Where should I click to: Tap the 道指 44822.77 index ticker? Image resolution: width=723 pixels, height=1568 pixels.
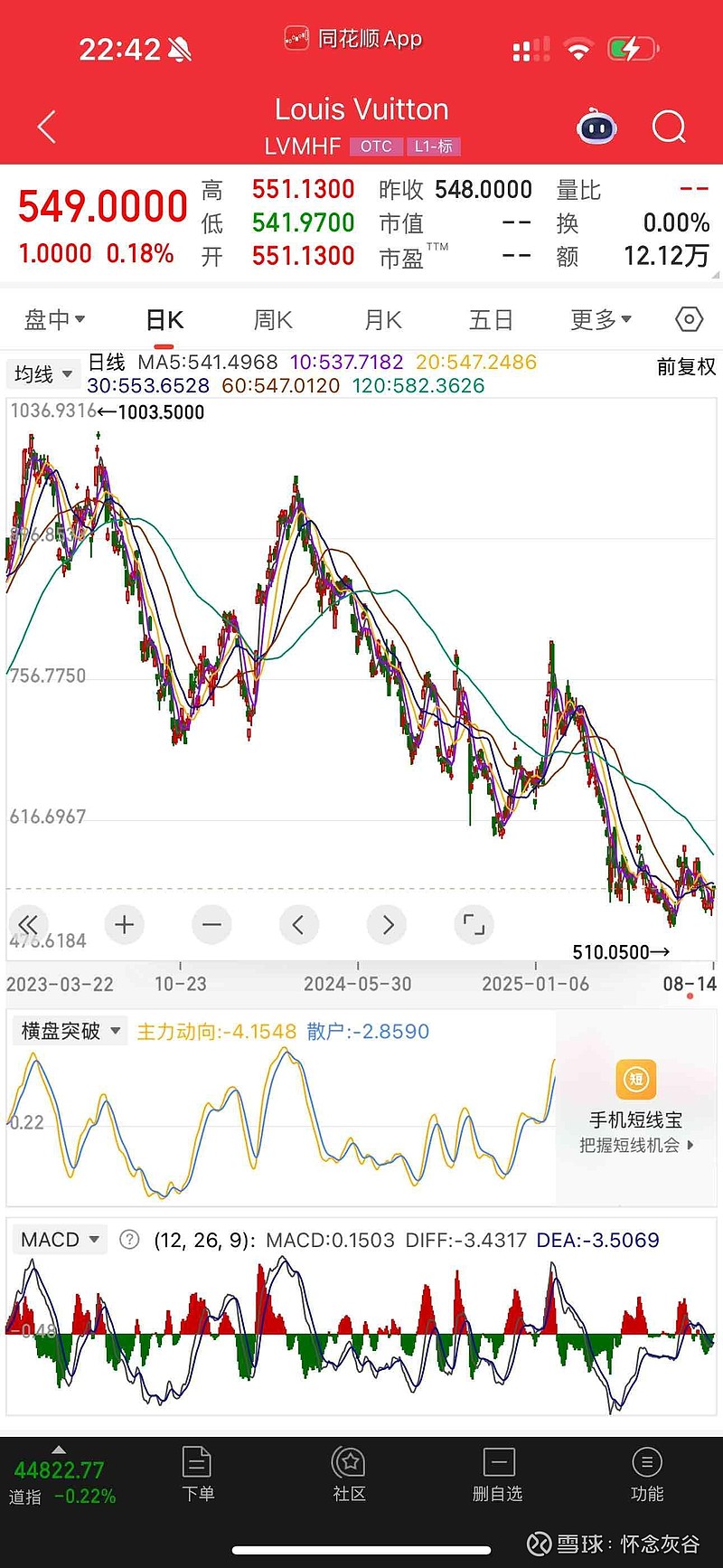tap(61, 1482)
